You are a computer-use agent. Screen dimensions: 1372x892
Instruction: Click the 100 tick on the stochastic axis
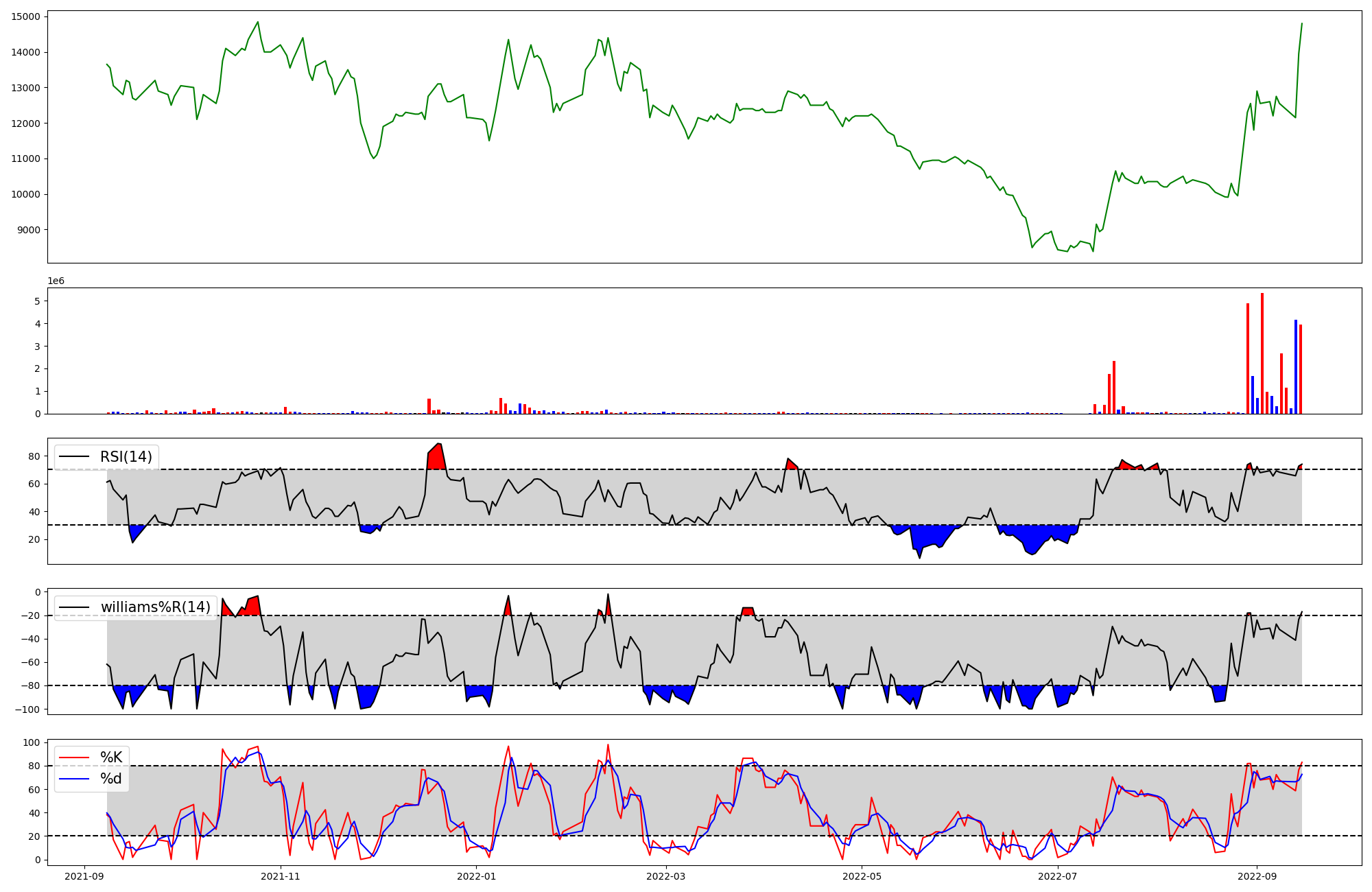32,742
